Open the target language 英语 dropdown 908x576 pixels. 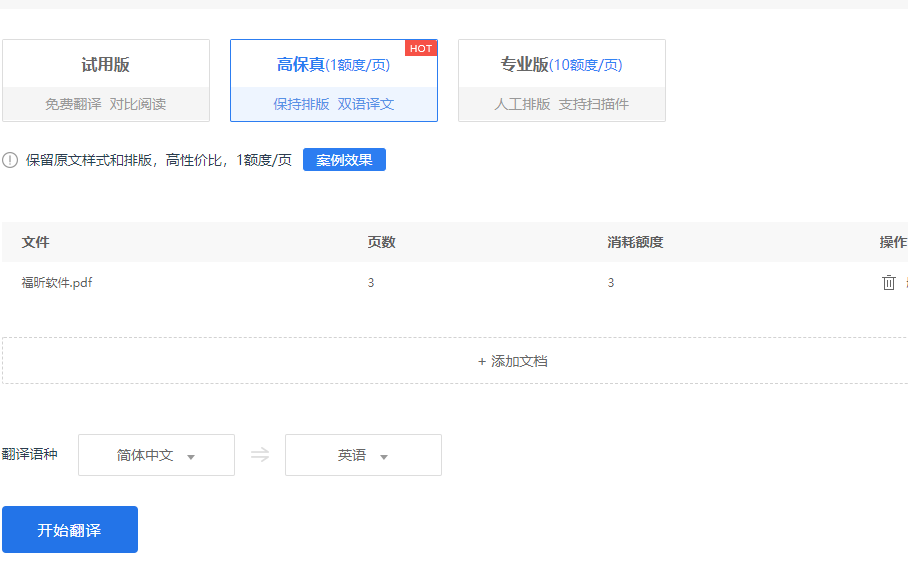(x=363, y=455)
